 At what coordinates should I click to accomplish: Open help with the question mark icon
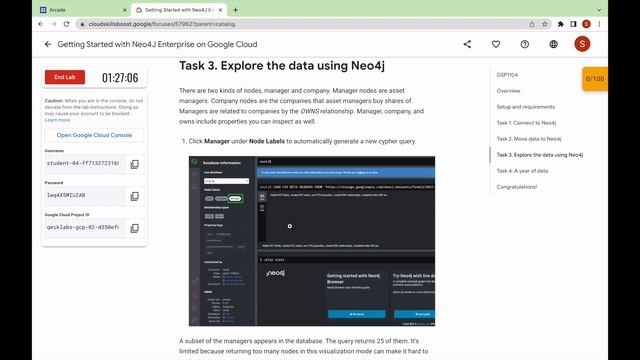(x=525, y=44)
